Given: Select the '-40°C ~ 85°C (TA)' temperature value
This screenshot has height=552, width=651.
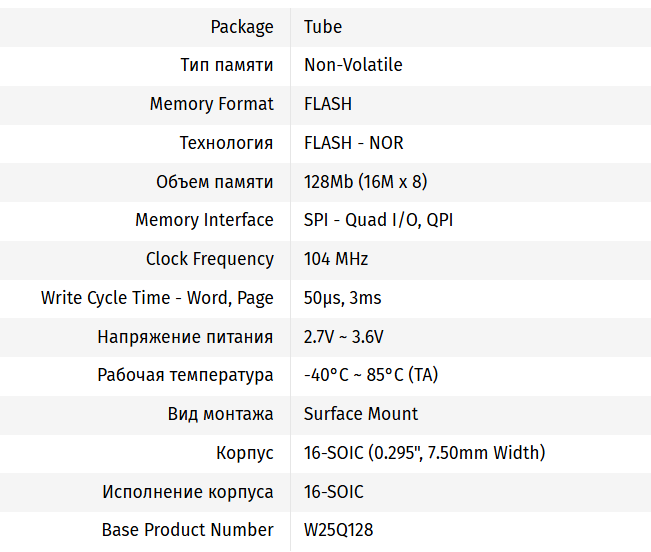Looking at the screenshot, I should coord(371,375).
